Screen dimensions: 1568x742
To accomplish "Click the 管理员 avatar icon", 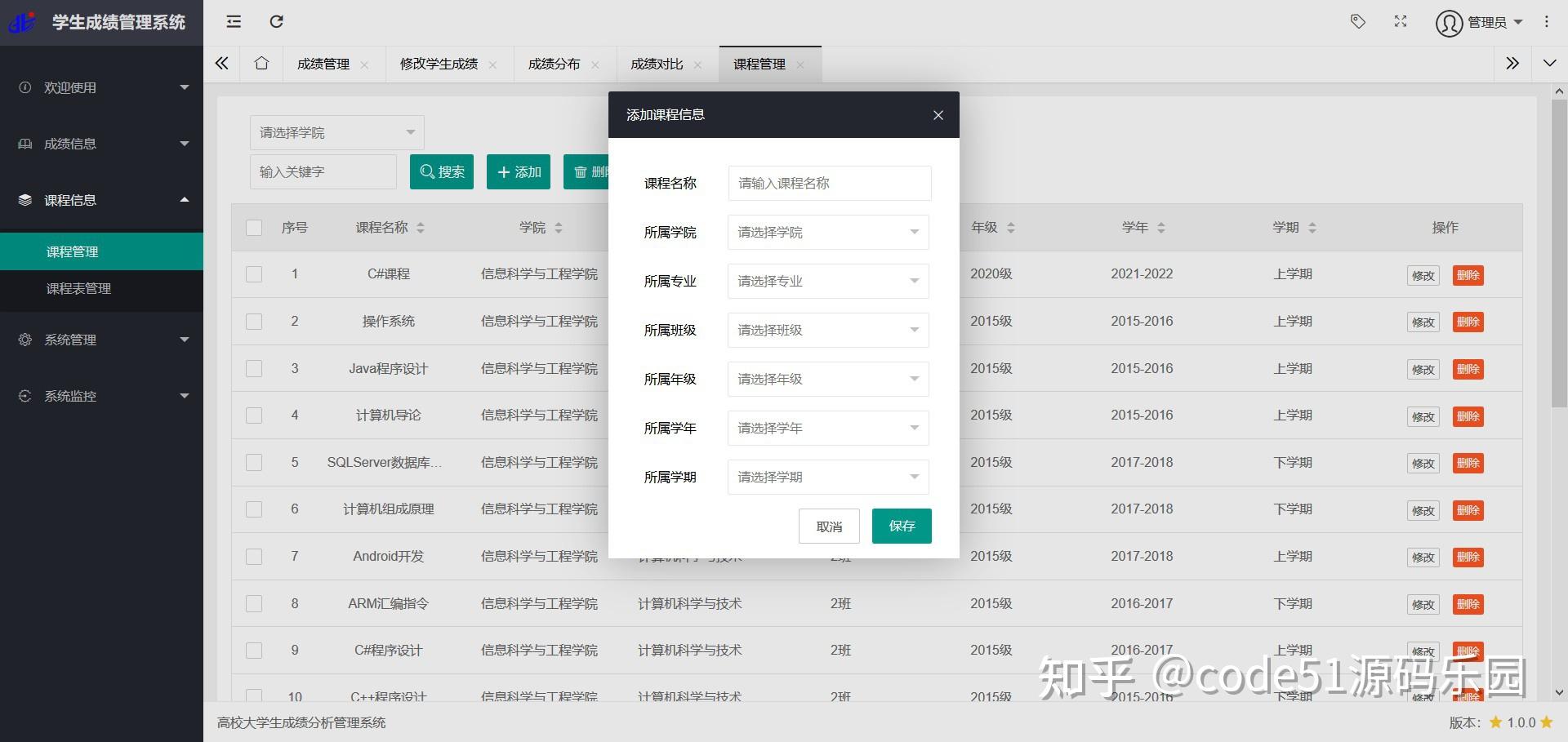I will click(x=1448, y=22).
